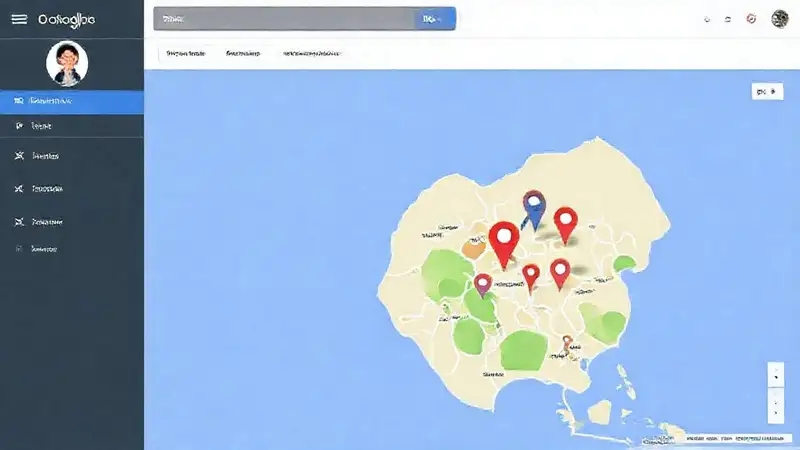Viewport: 800px width, 450px height.
Task: Select the red pin right of blue pin
Action: [x=565, y=225]
